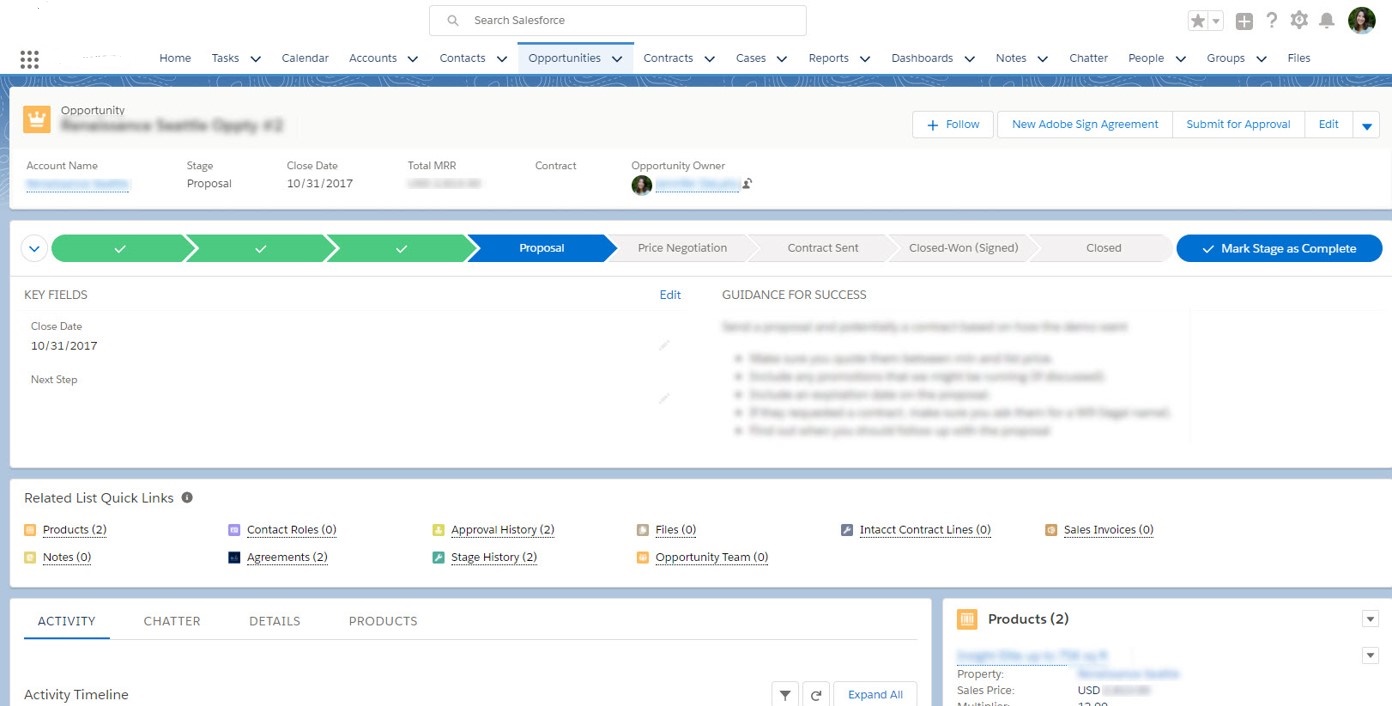Click the change owner icon beside owner name
Screen dimensions: 1392x706
(747, 184)
